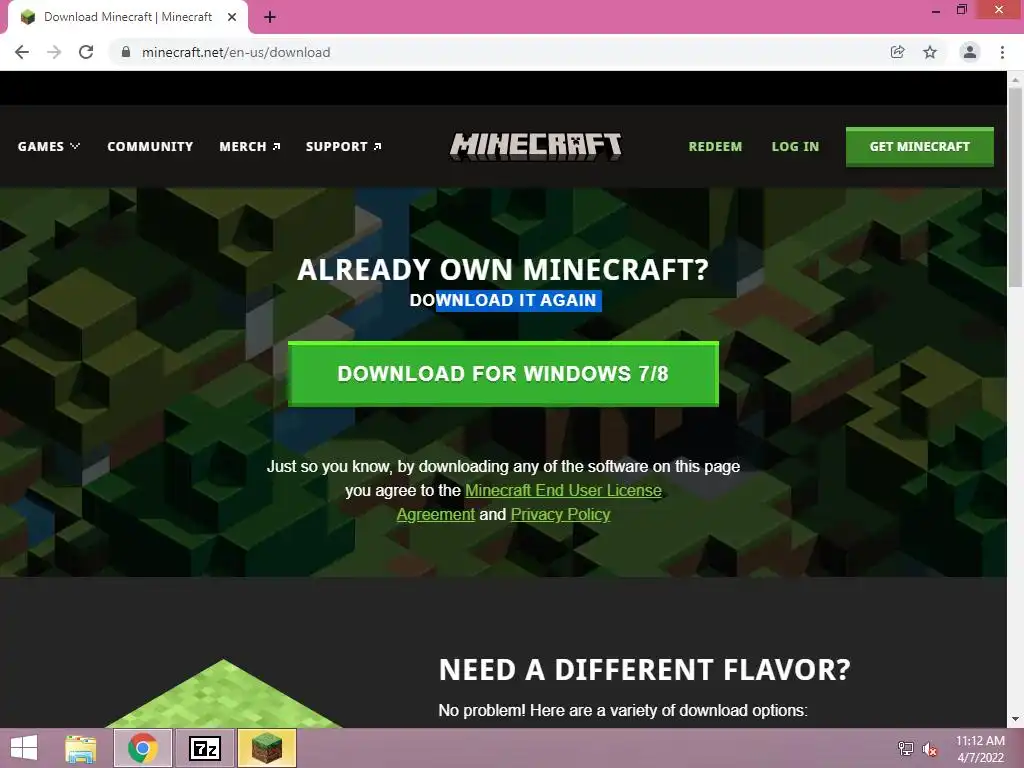Click the scrollbar up arrow
This screenshot has width=1024, height=768.
[1015, 79]
